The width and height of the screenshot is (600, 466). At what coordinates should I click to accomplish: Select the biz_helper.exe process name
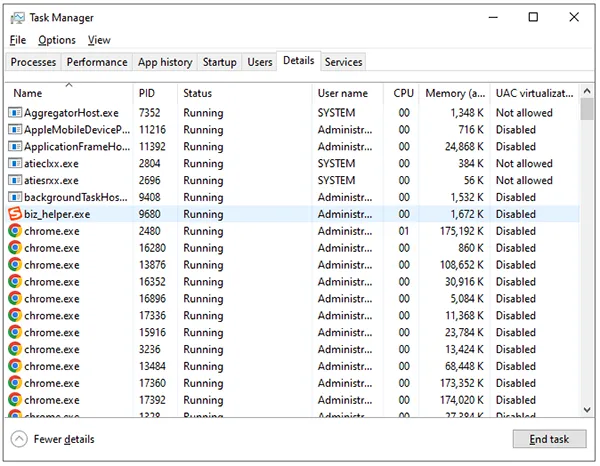(x=57, y=214)
